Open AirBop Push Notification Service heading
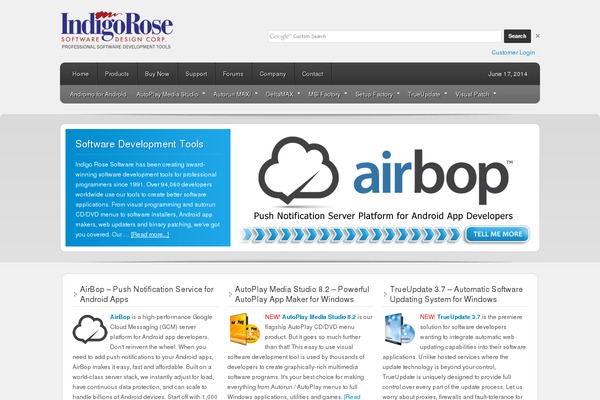This screenshot has width=600, height=400. (147, 294)
